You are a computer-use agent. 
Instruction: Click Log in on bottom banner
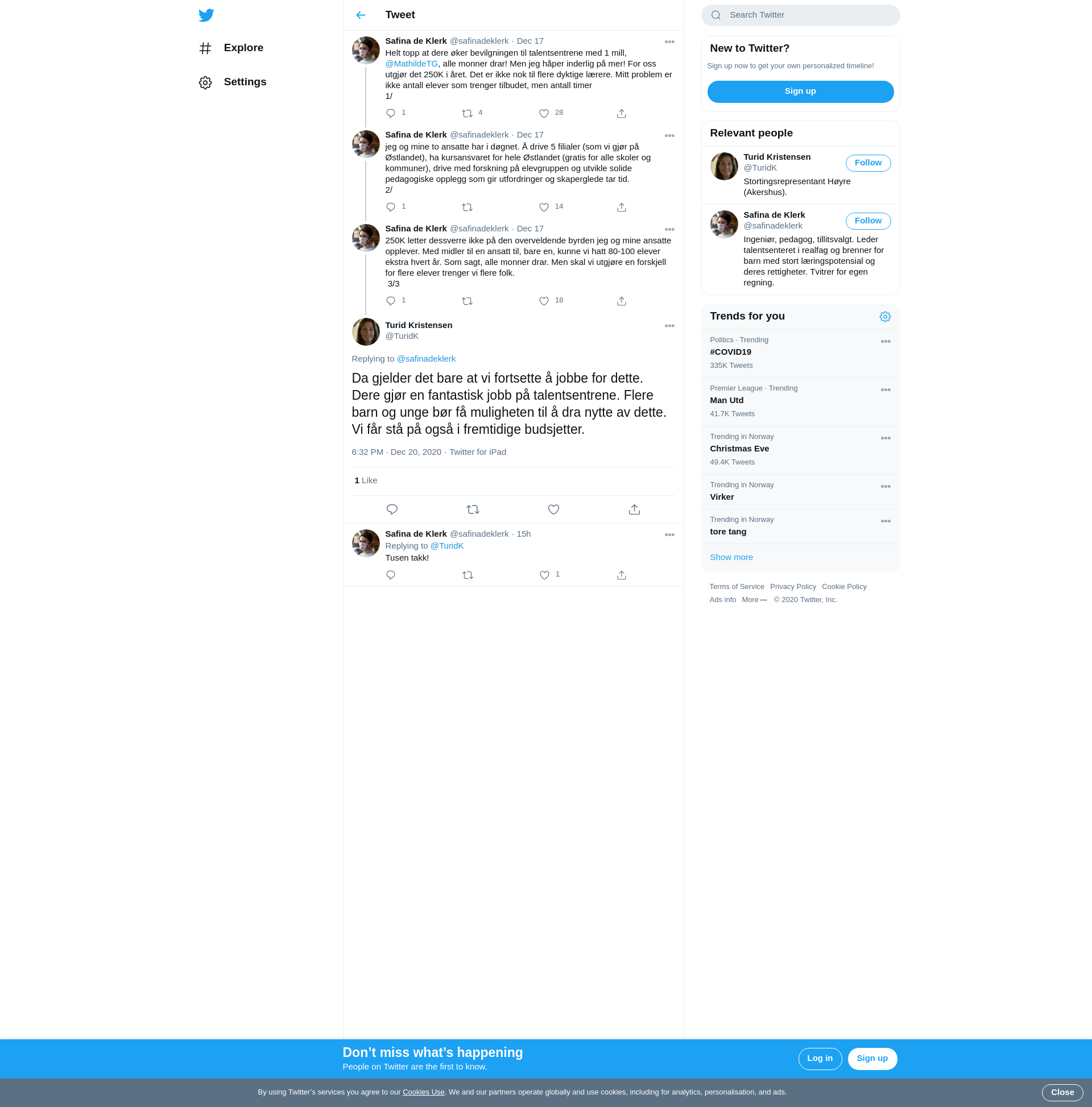(820, 1058)
